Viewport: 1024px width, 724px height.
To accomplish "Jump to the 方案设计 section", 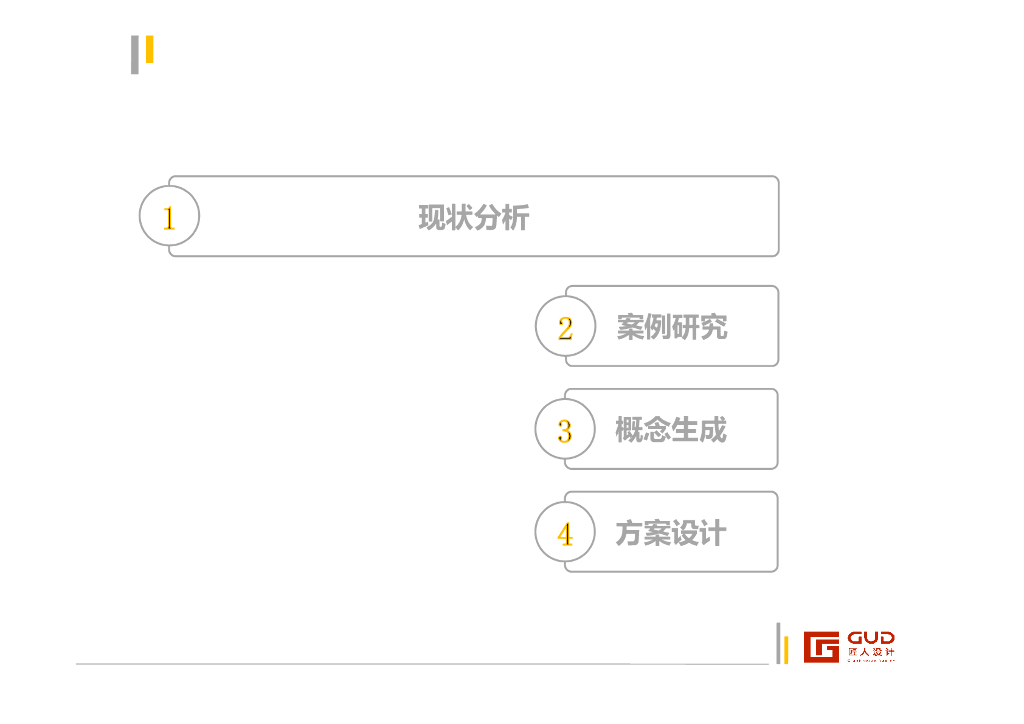I will pos(671,533).
